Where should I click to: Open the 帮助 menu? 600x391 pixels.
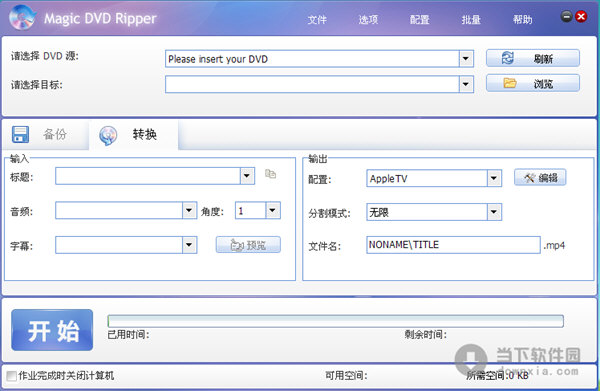[x=523, y=20]
